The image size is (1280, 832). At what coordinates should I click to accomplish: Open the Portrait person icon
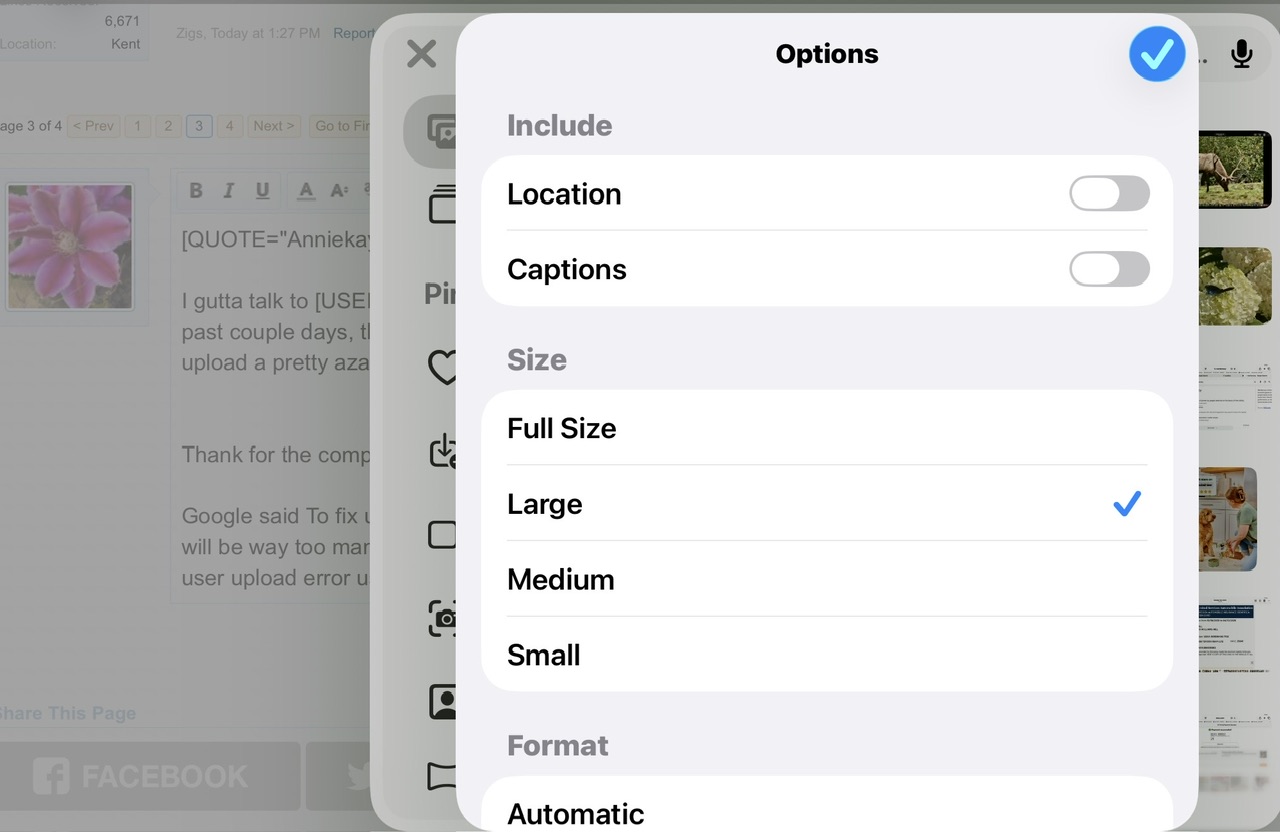442,701
